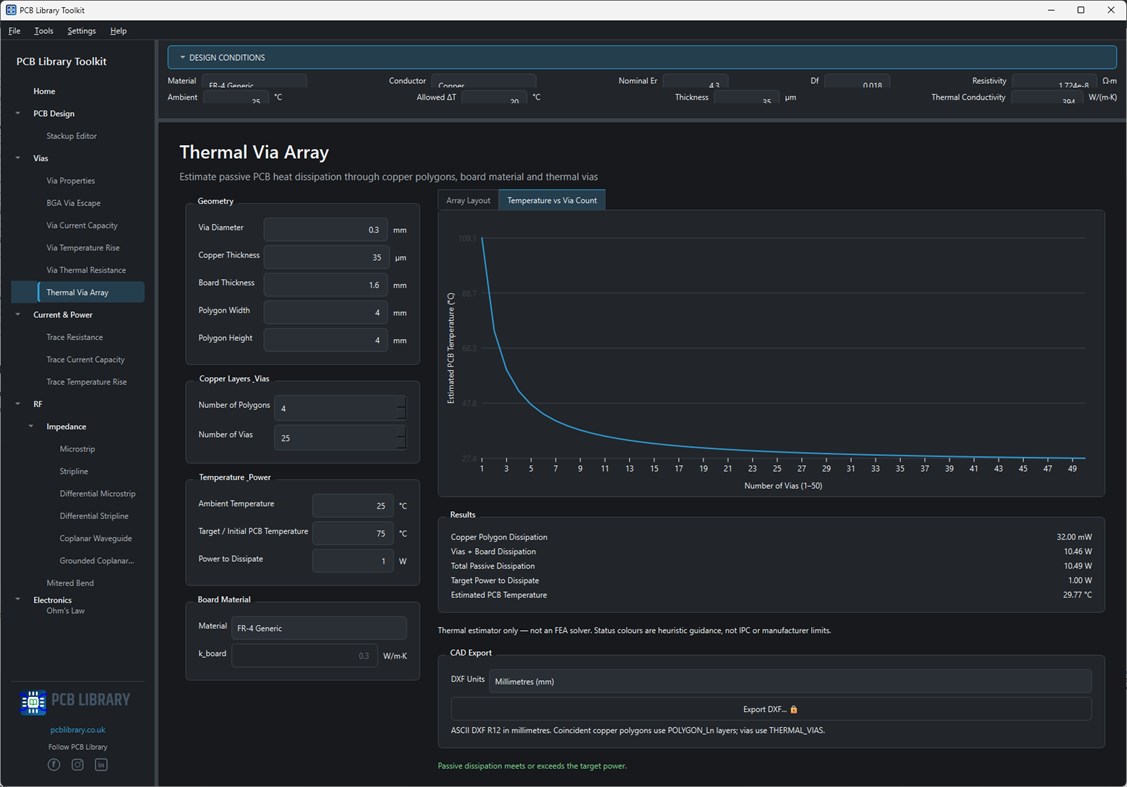Open the Microstrip impedance calculator
1127x787 pixels.
coord(77,448)
